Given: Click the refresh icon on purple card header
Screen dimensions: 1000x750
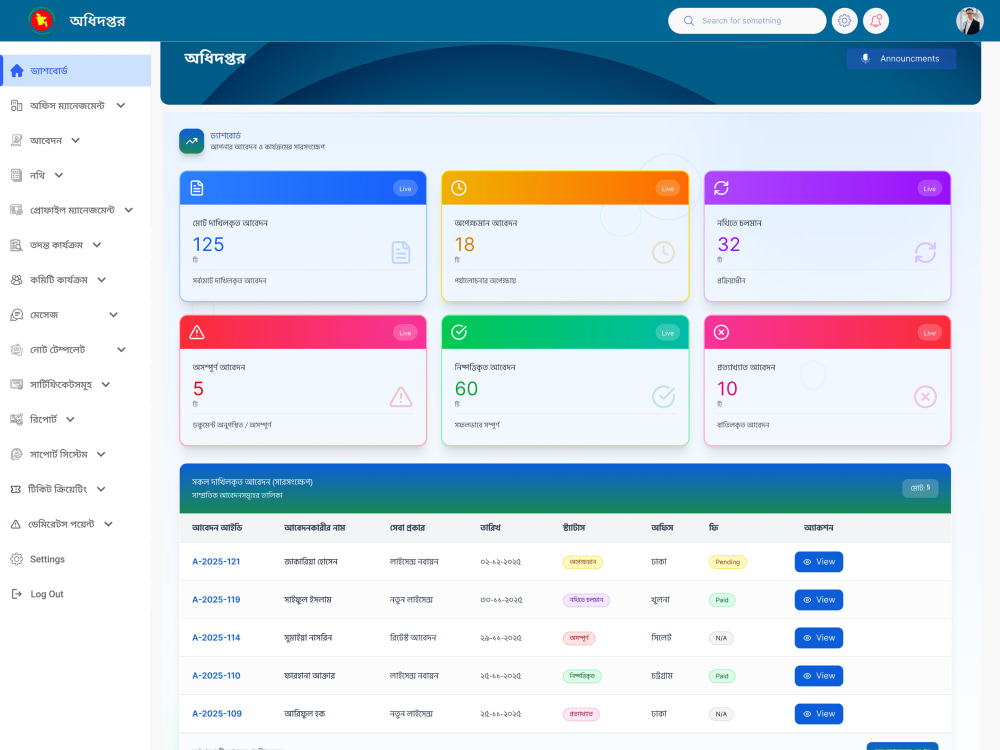Looking at the screenshot, I should click(x=721, y=188).
